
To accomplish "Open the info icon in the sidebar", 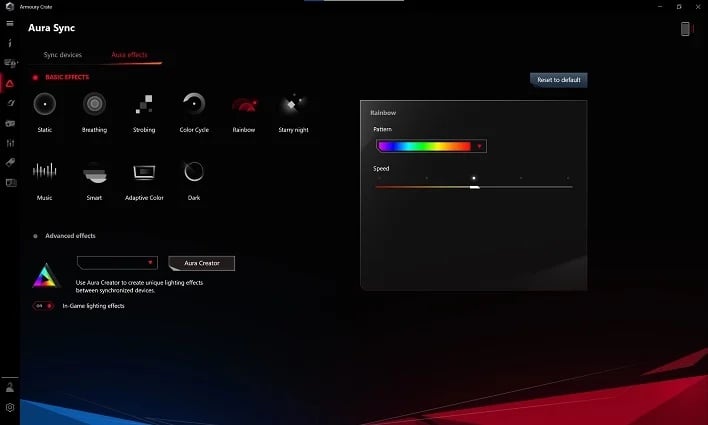I will (x=9, y=43).
